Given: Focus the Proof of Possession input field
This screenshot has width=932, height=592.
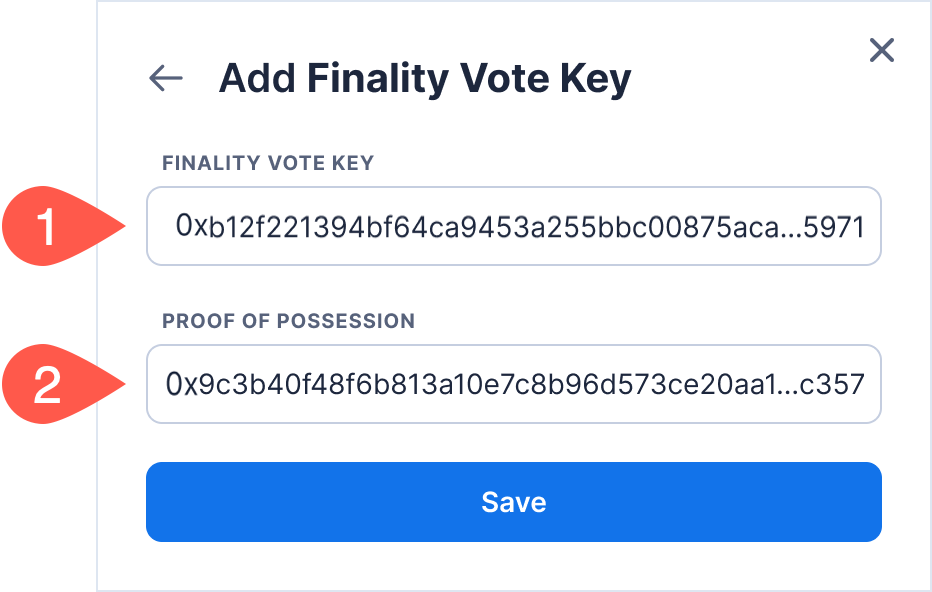Looking at the screenshot, I should click(x=513, y=384).
